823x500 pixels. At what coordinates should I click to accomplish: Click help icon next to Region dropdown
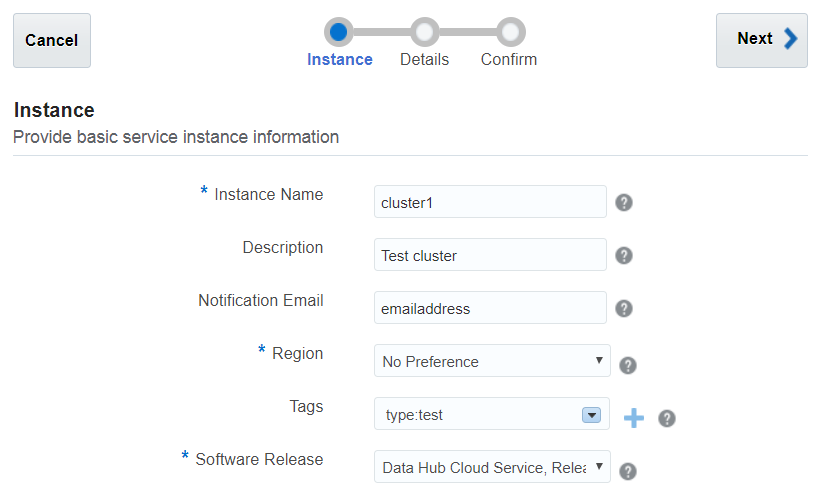click(629, 366)
